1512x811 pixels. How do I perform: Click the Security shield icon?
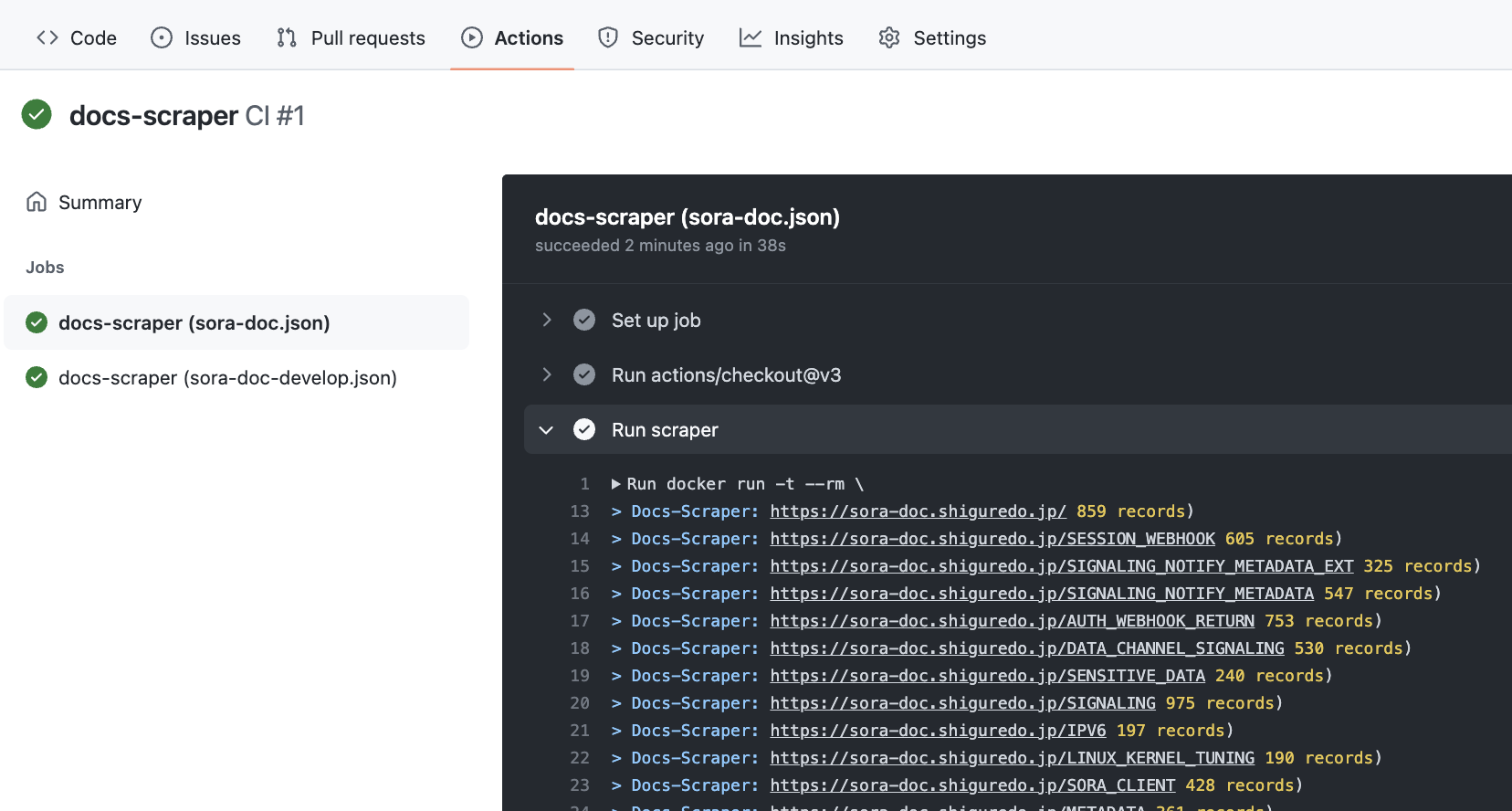coord(608,37)
